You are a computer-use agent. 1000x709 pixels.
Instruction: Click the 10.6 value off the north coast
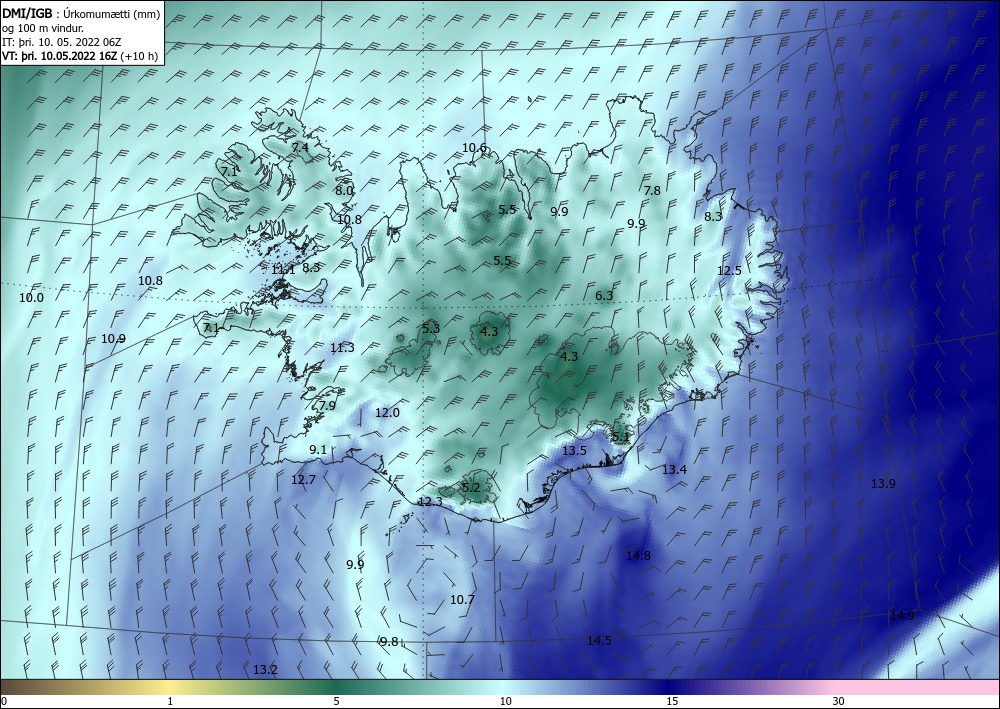click(x=474, y=148)
